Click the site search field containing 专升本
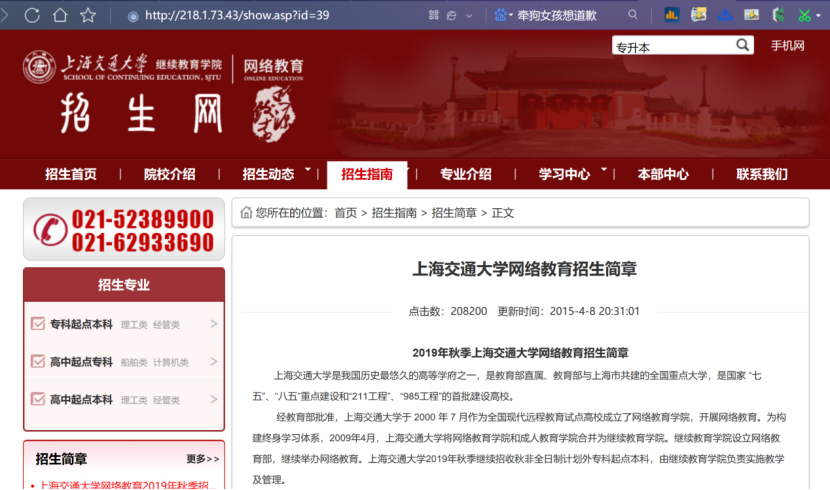The height and width of the screenshot is (490, 830). point(672,47)
